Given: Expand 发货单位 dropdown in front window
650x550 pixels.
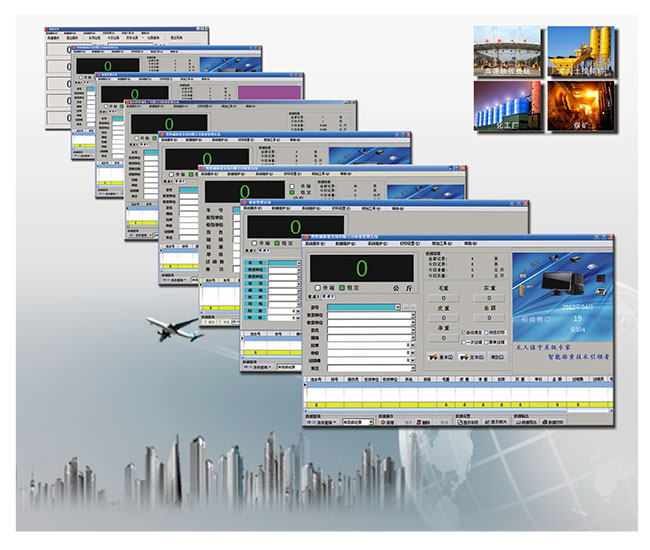Looking at the screenshot, I should [413, 315].
